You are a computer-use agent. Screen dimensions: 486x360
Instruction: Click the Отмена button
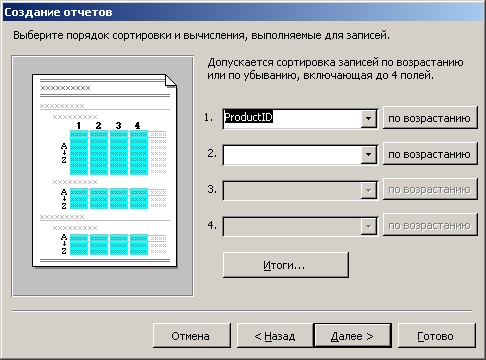192,336
